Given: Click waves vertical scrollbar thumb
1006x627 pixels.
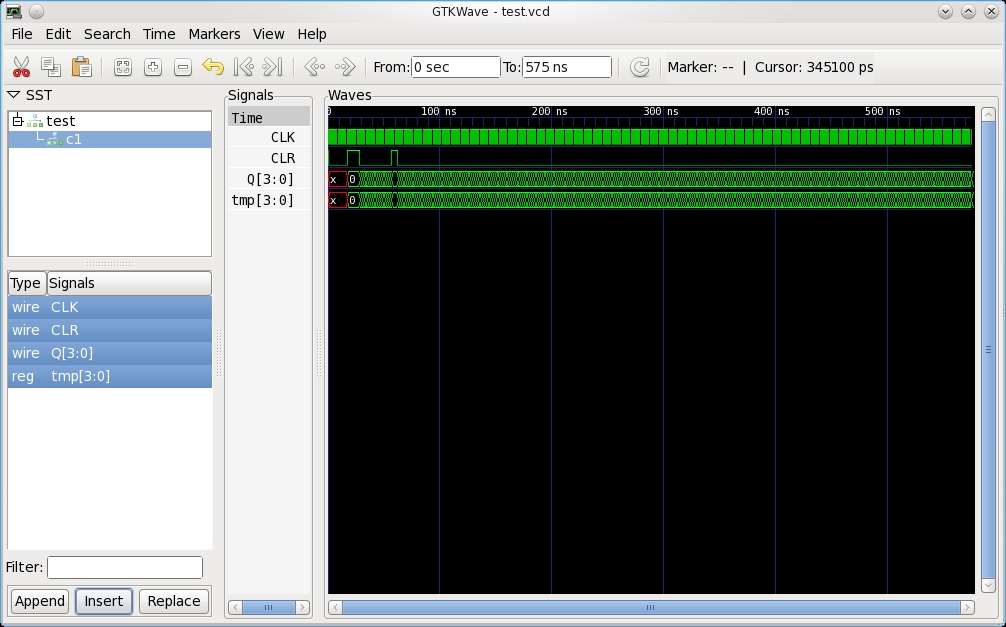Looking at the screenshot, I should [988, 350].
